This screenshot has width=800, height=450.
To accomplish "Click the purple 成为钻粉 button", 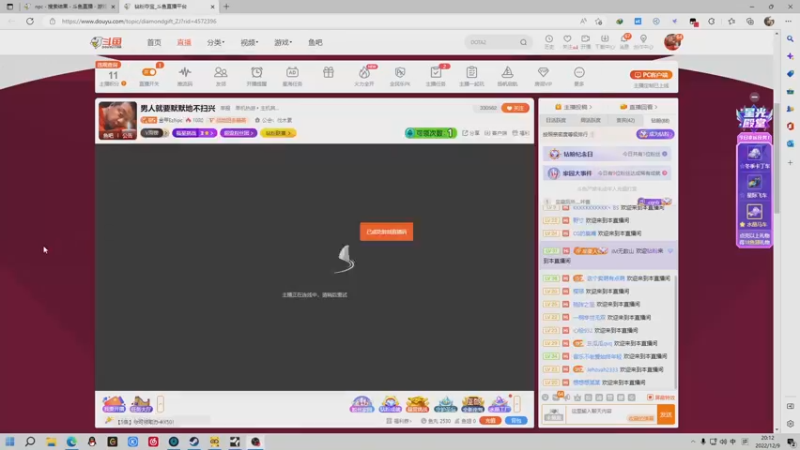I will click(655, 134).
